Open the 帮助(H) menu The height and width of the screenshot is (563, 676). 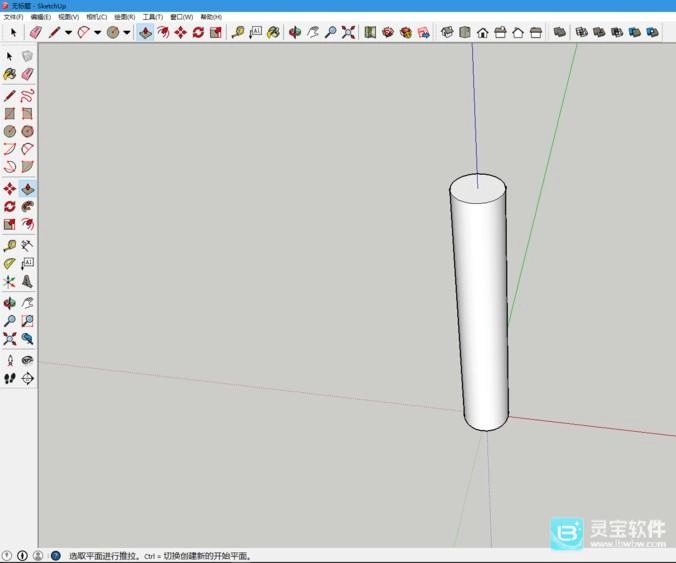(211, 17)
